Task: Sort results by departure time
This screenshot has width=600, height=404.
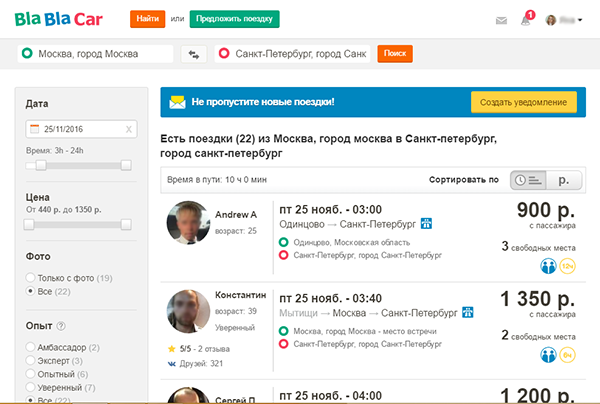Action: pos(527,180)
